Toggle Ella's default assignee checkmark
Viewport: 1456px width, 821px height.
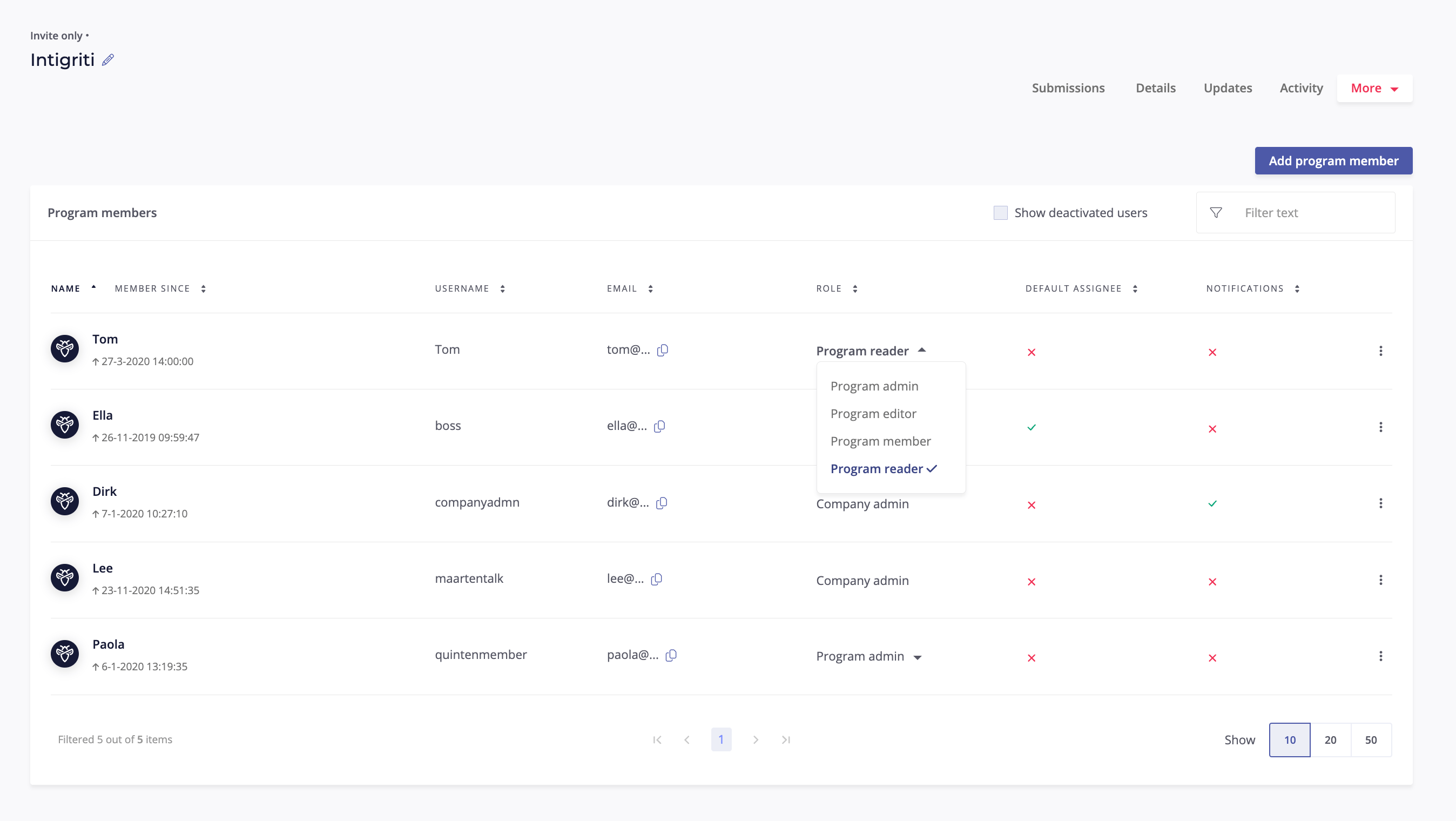tap(1032, 427)
